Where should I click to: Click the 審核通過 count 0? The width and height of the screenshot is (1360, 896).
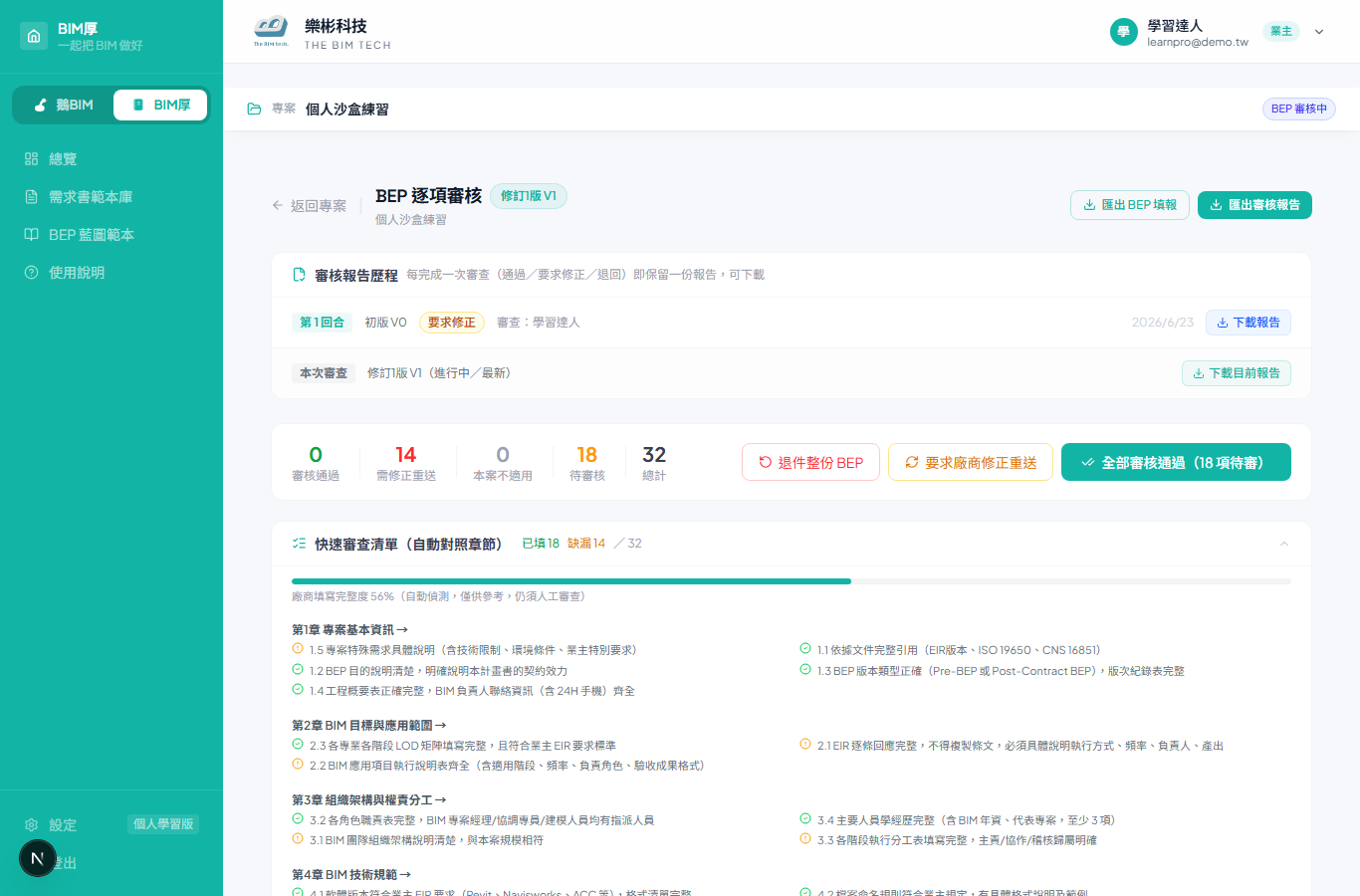(x=316, y=455)
